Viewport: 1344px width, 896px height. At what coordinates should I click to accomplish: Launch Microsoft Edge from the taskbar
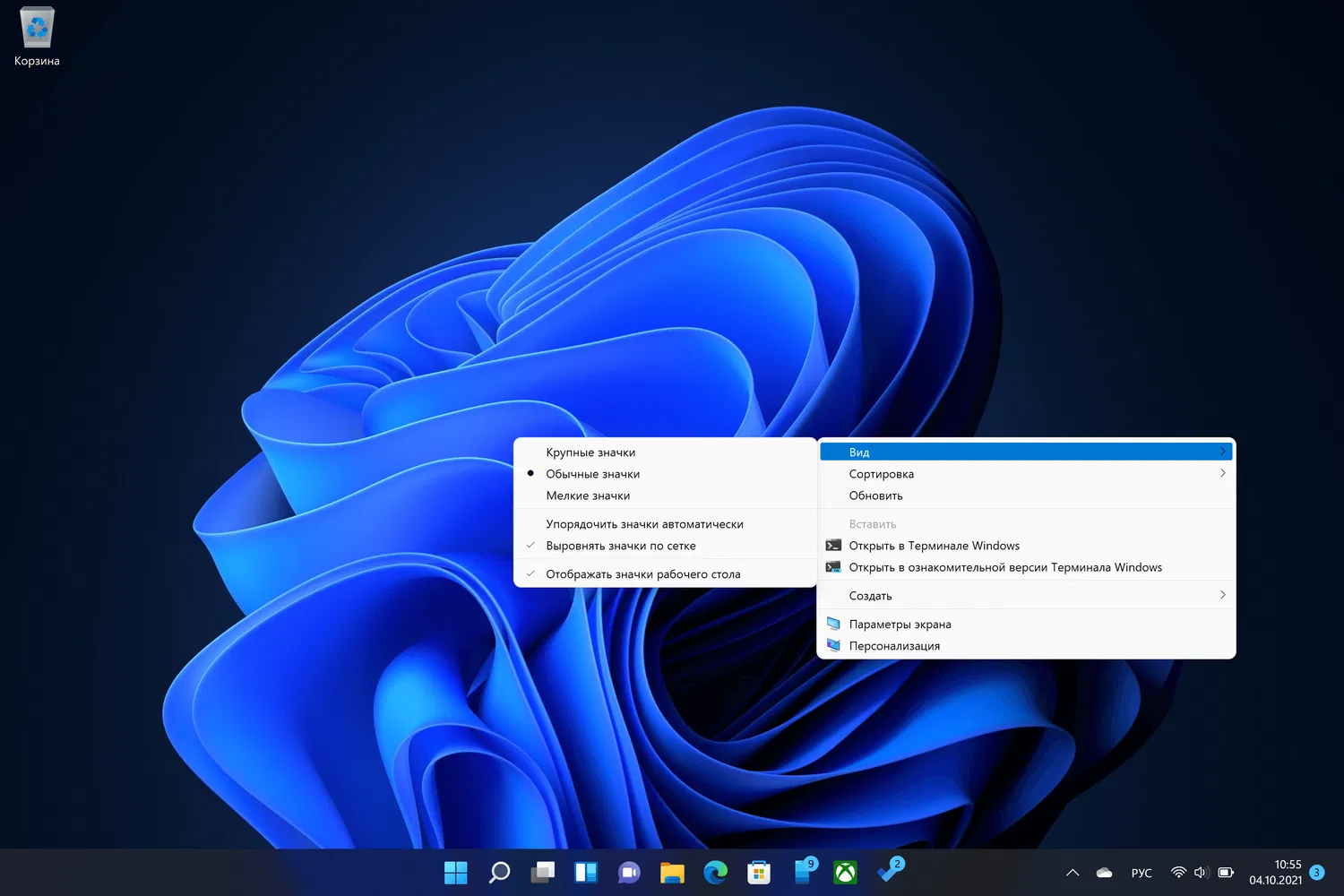(715, 873)
